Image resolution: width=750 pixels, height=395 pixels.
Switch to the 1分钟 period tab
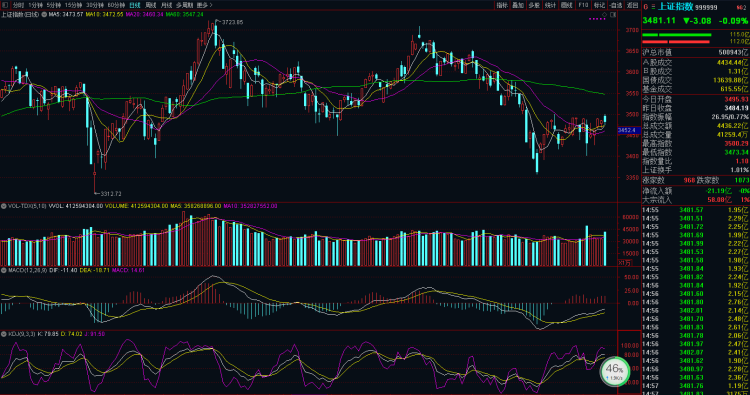pos(35,5)
